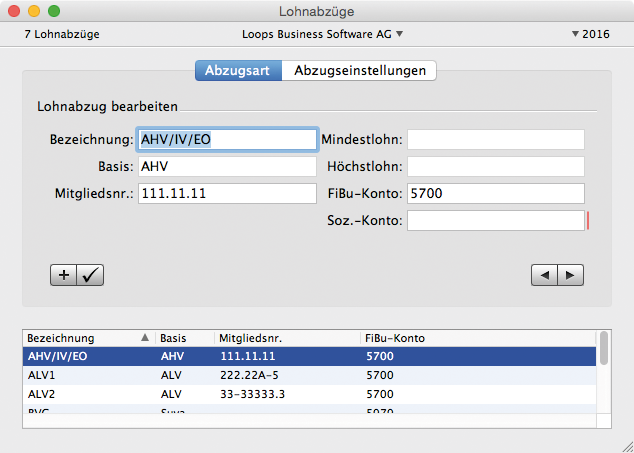The image size is (634, 453).
Task: Go to previous record with left arrow
Action: (x=544, y=275)
